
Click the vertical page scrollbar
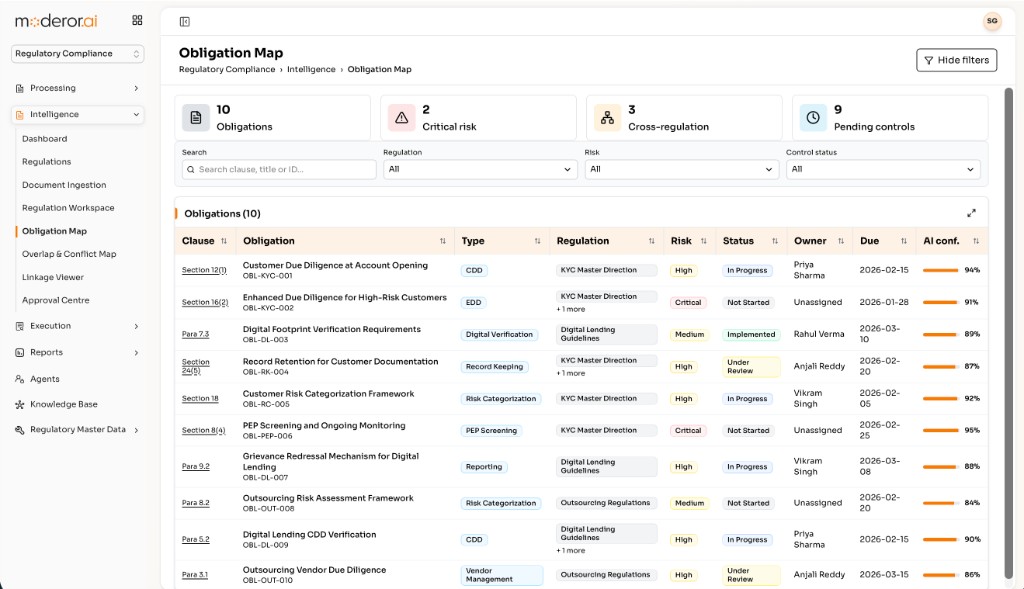coord(1008,333)
